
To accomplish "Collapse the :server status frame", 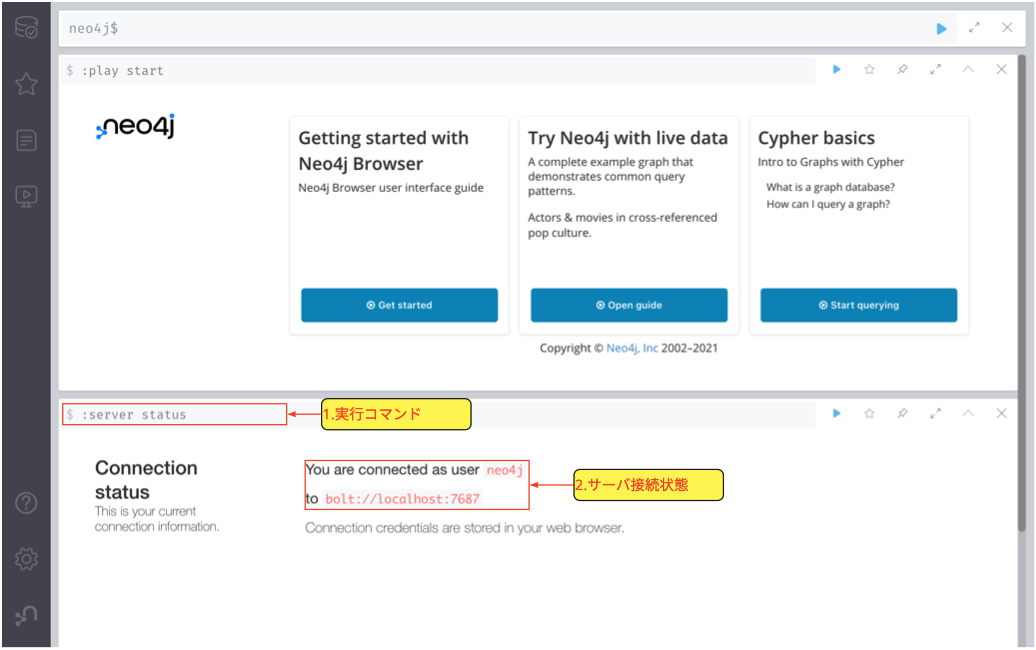I will point(968,413).
